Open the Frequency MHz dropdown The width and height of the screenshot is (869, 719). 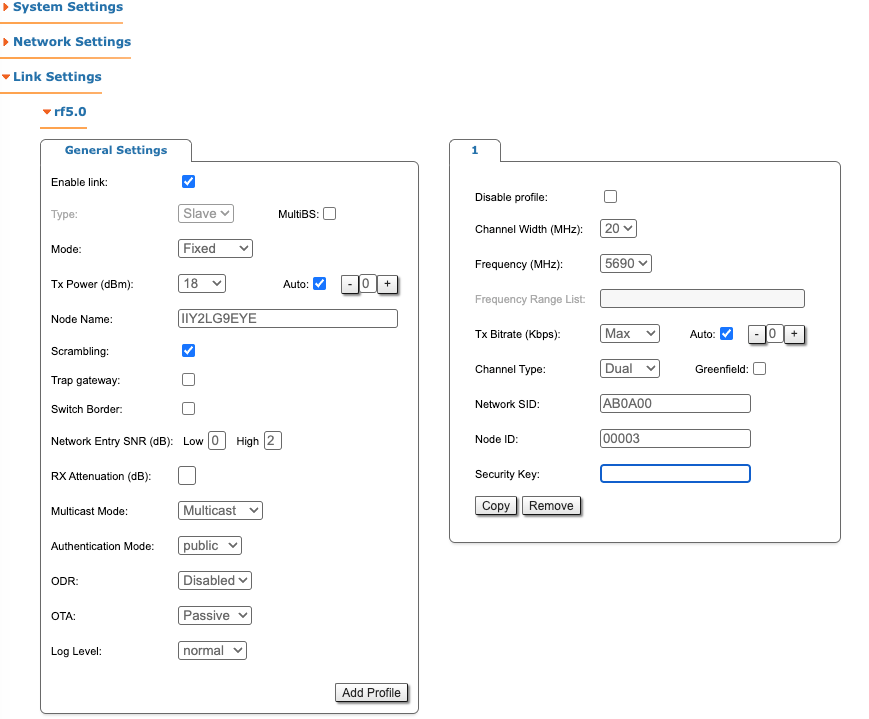tap(626, 263)
